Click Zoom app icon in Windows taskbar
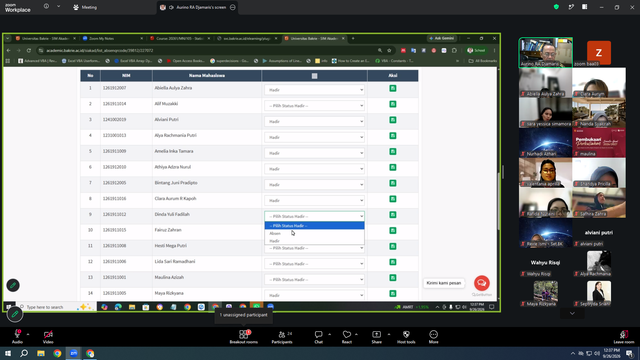This screenshot has height=360, width=640. coord(73,353)
